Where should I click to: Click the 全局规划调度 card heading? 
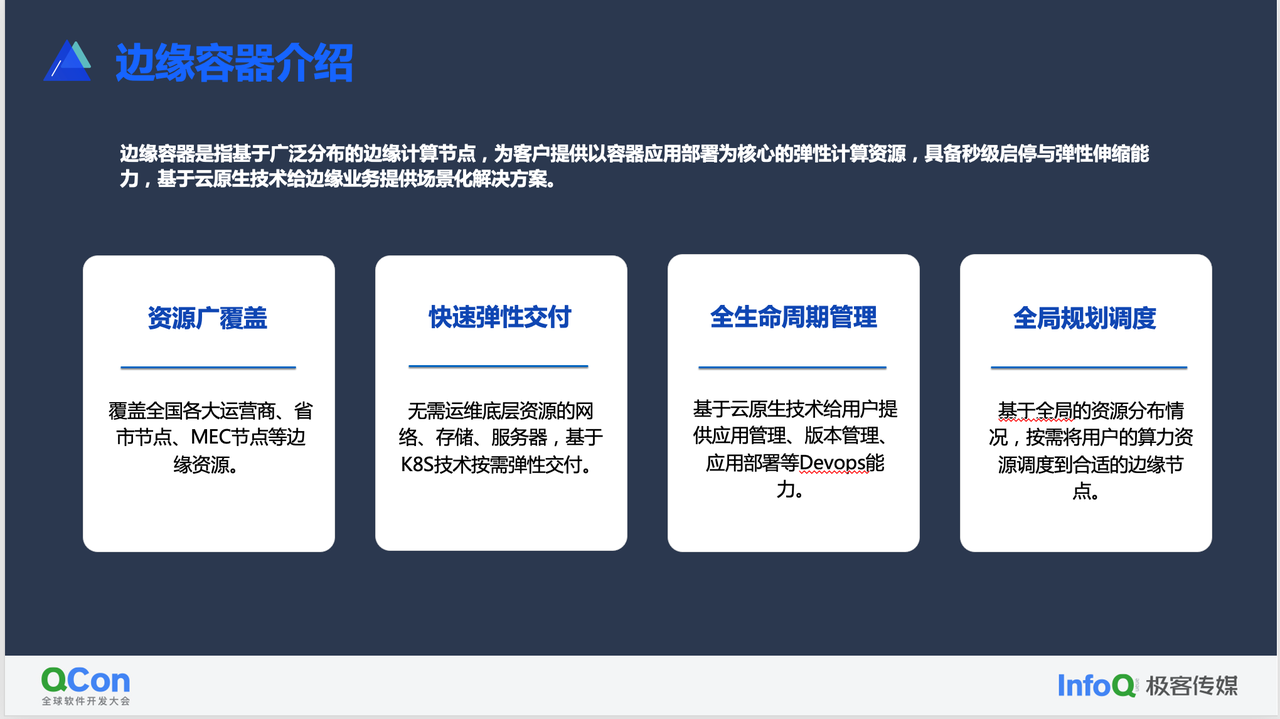pyautogui.click(x=1085, y=318)
